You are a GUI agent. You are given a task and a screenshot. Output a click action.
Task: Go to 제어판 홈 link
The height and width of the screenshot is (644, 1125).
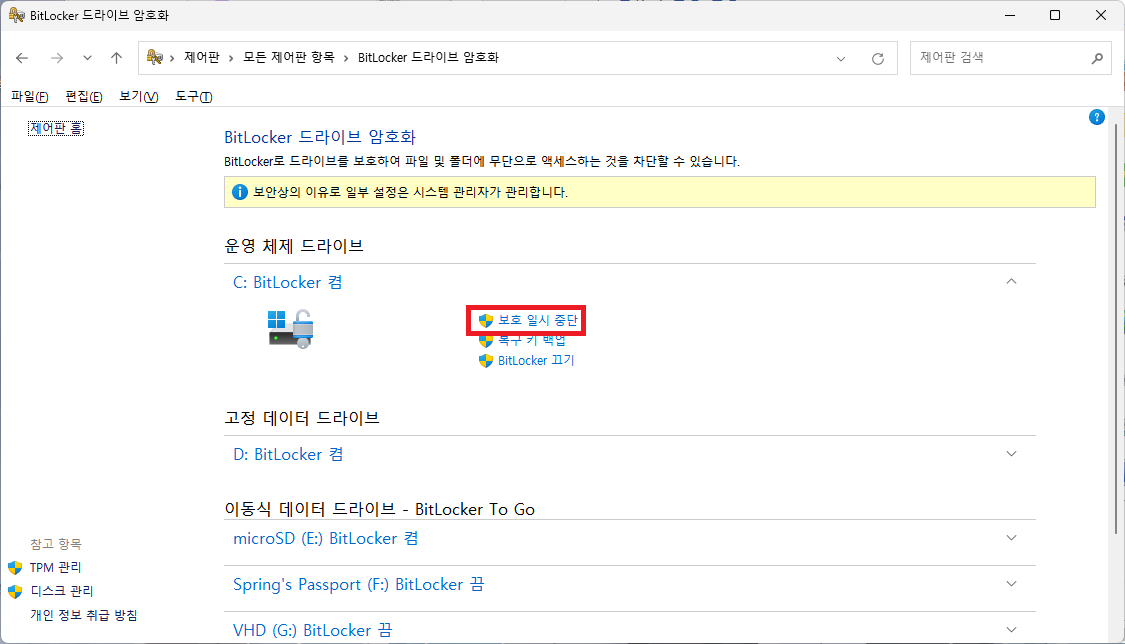click(56, 128)
